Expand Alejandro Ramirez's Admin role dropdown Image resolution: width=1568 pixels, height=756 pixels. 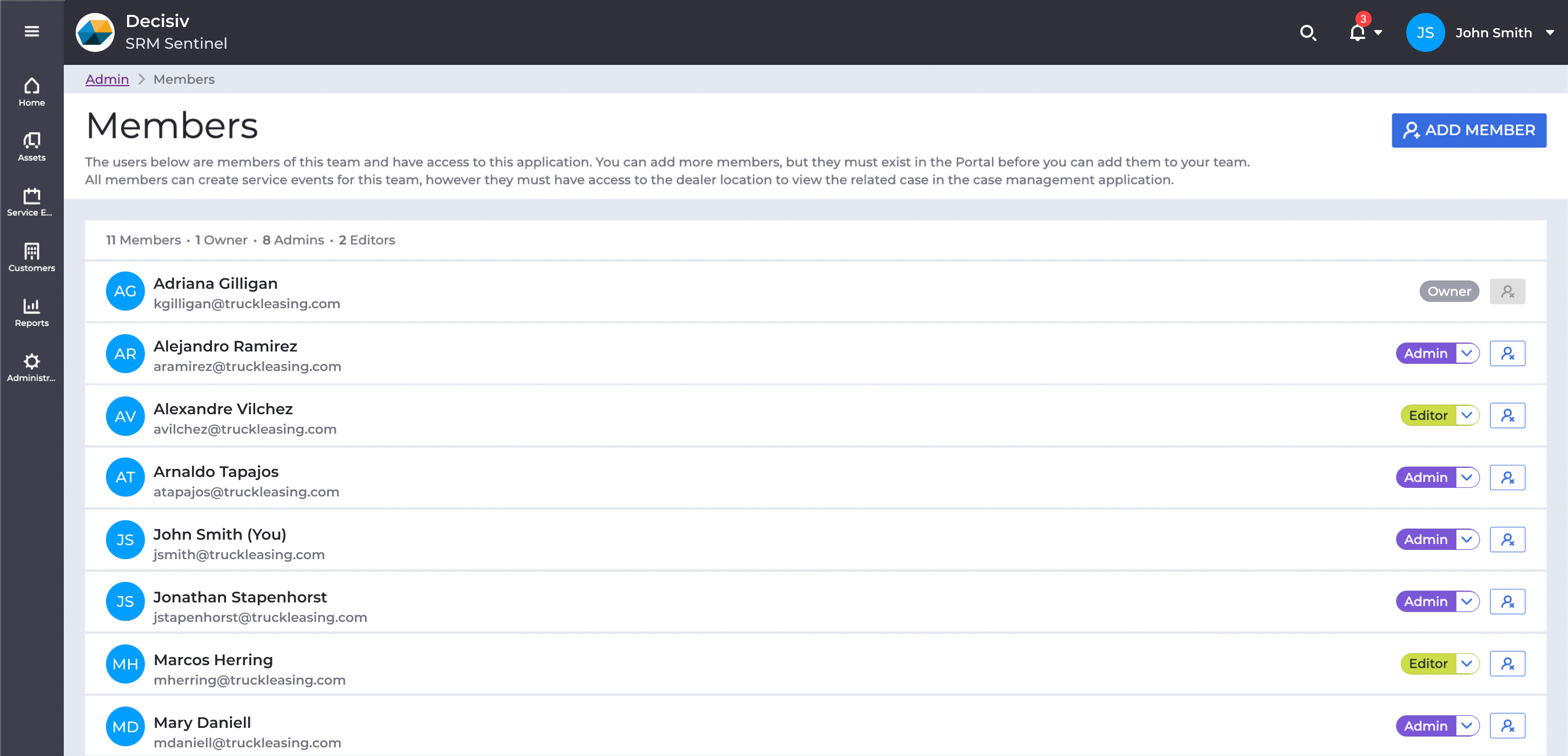tap(1466, 354)
